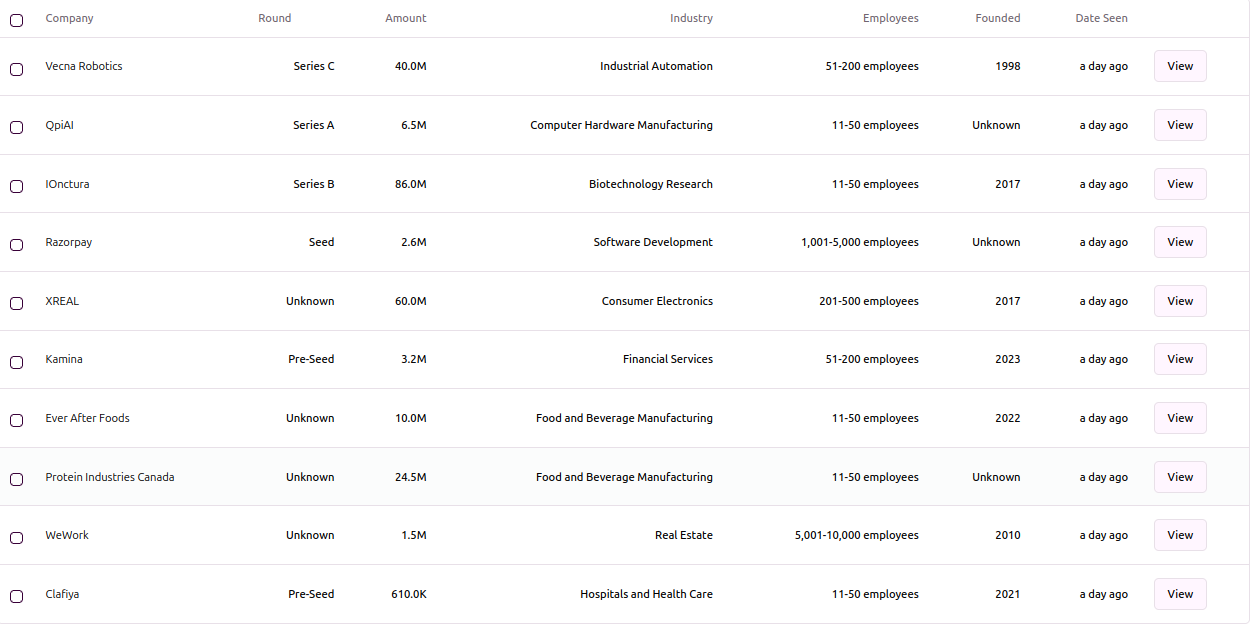Image resolution: width=1252 pixels, height=626 pixels.
Task: Click View button for QpiAI
Action: pos(1180,125)
